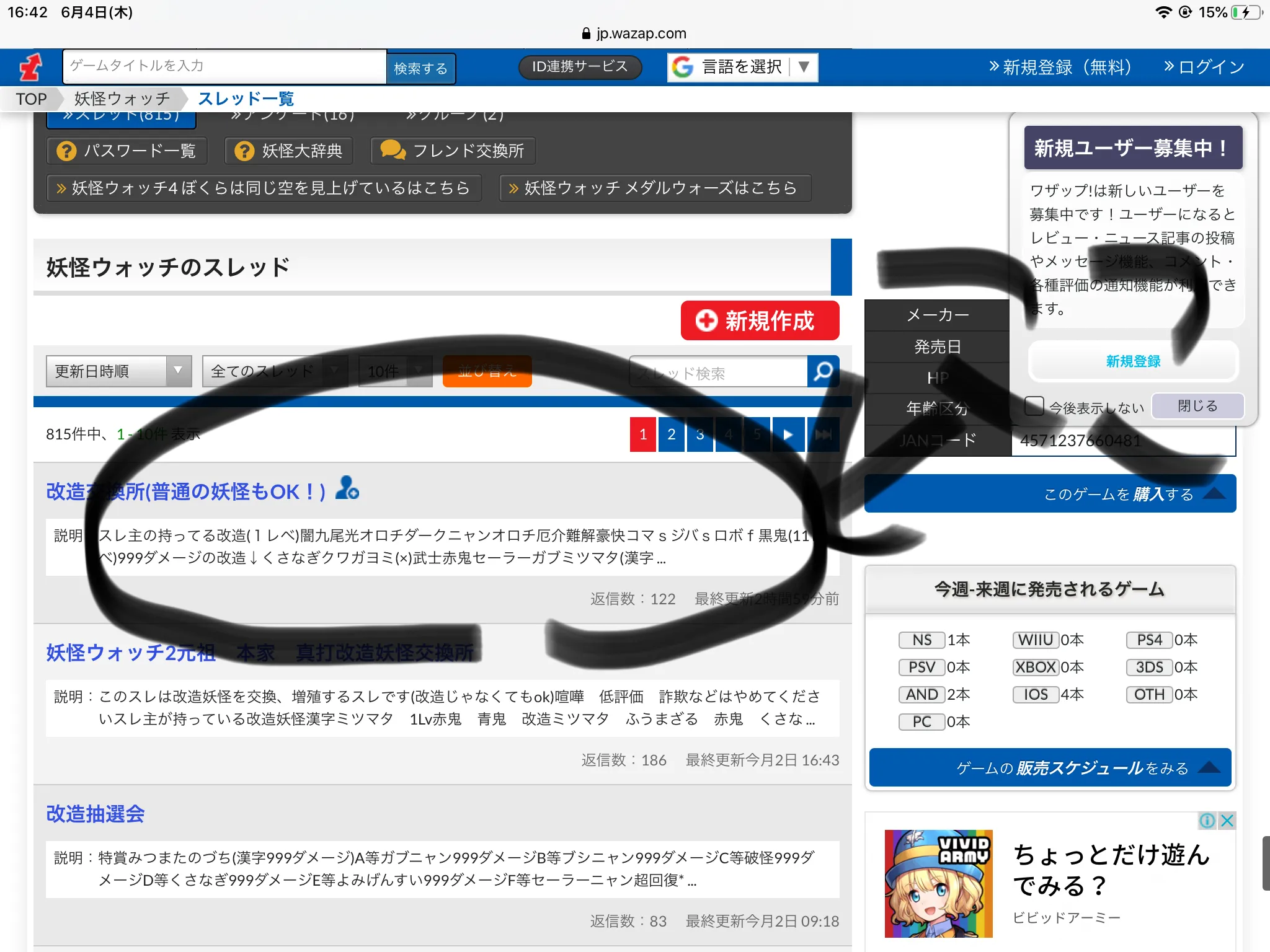Open the Vivid Army ad thumbnail
Screen dimensions: 1270x952
tap(939, 884)
